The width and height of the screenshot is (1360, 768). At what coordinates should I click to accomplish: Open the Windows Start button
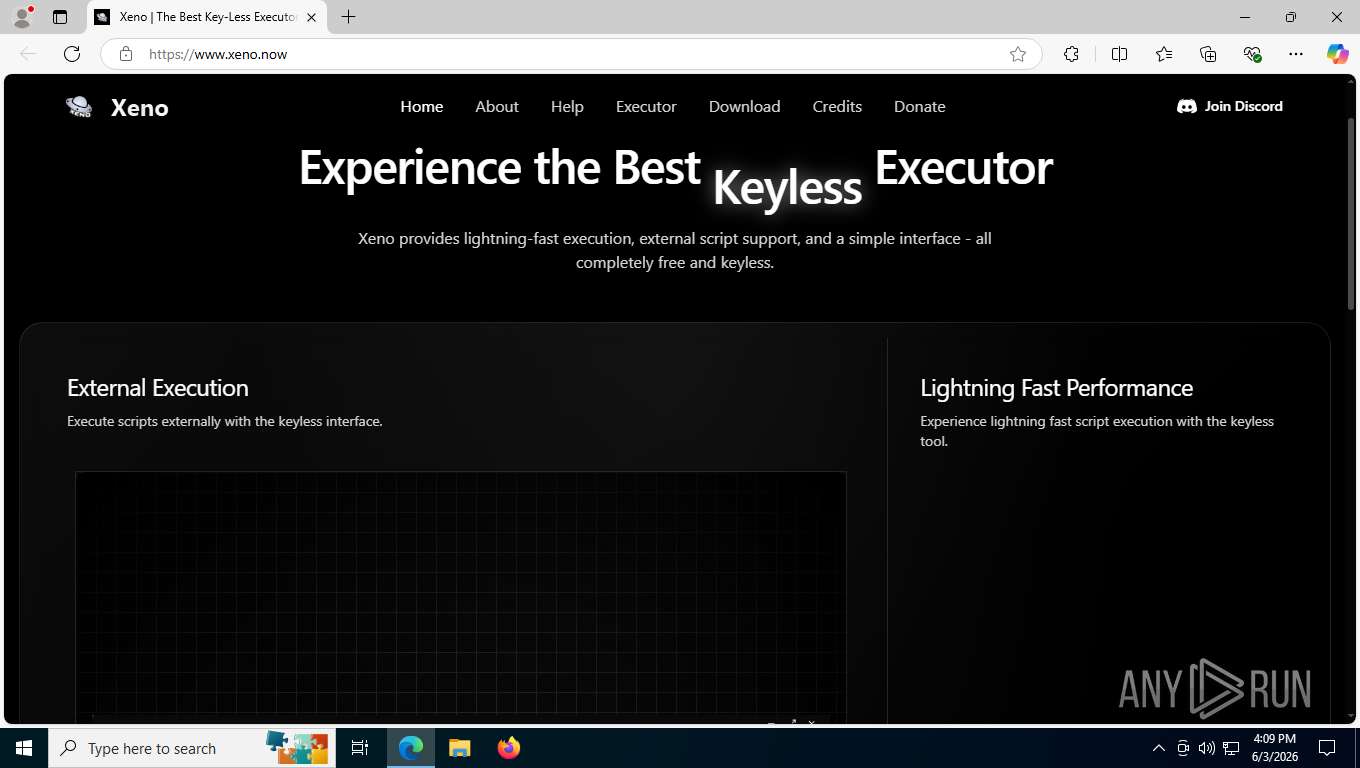24,748
